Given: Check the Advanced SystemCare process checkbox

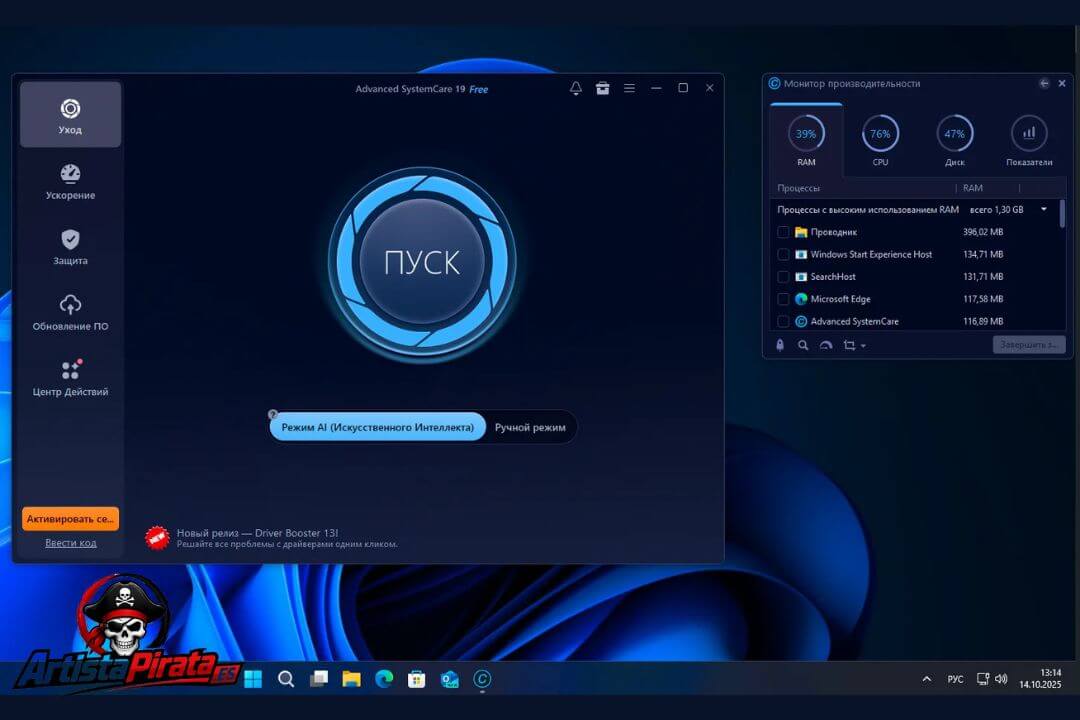Looking at the screenshot, I should (x=783, y=321).
